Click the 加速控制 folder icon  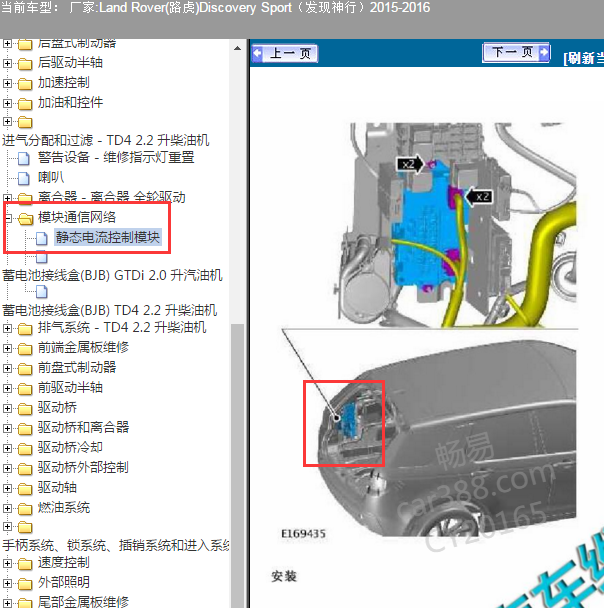25,83
